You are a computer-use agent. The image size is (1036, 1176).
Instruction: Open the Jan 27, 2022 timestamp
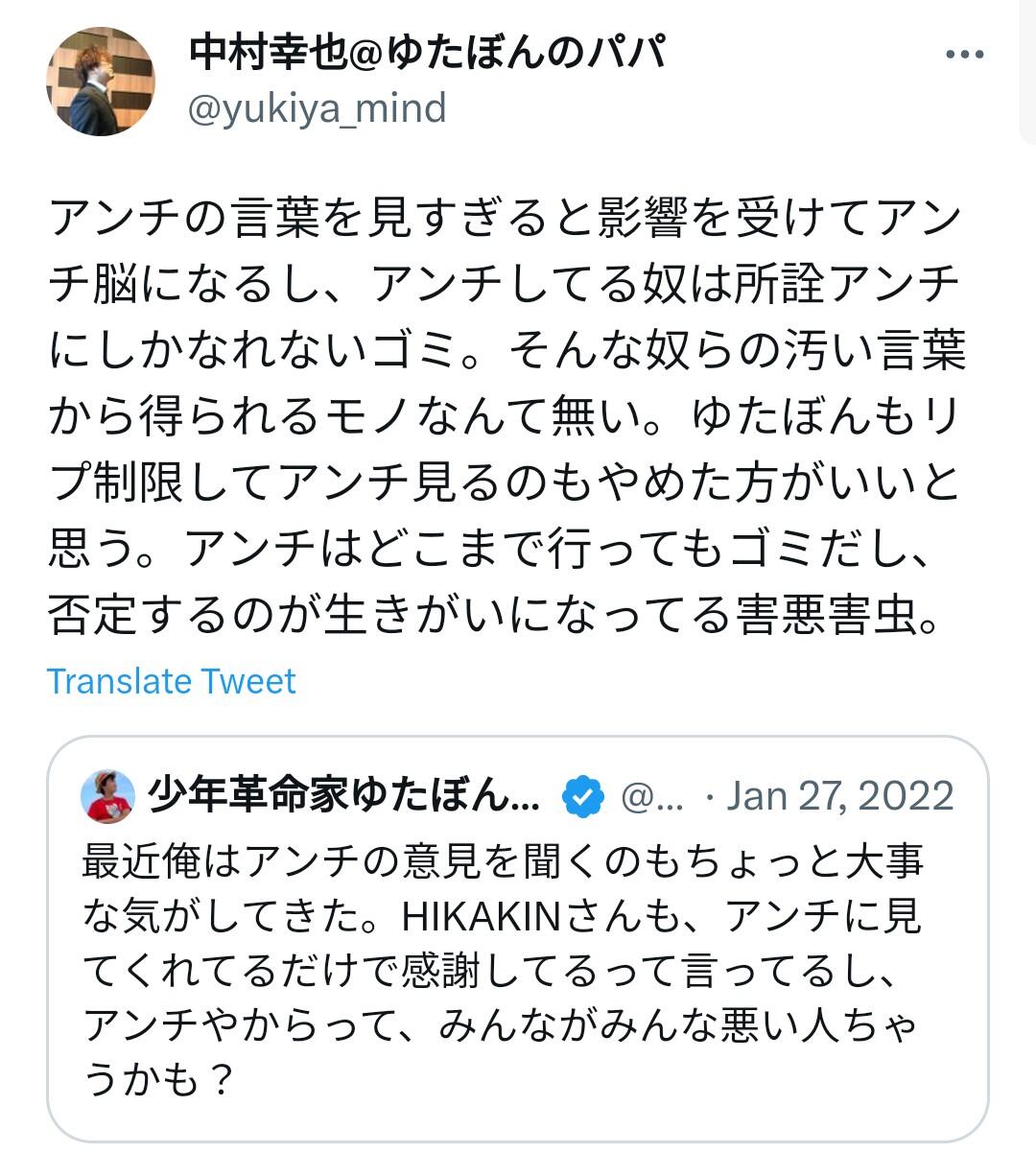(839, 796)
